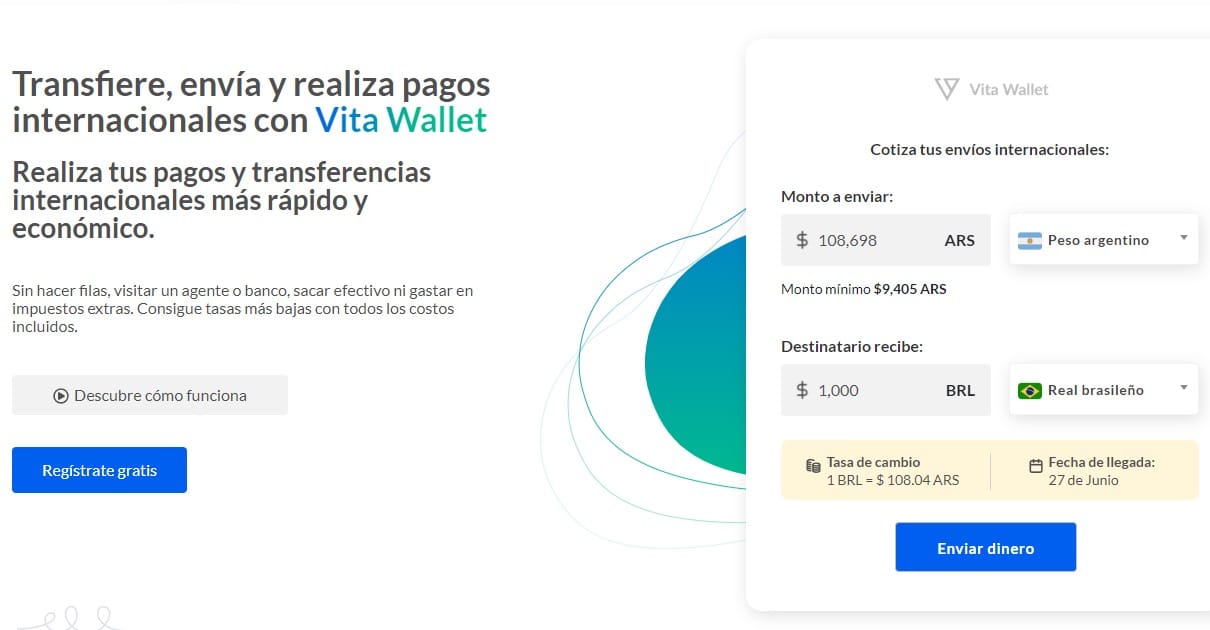Click the Enviar dinero button
1210x630 pixels.
(x=985, y=547)
